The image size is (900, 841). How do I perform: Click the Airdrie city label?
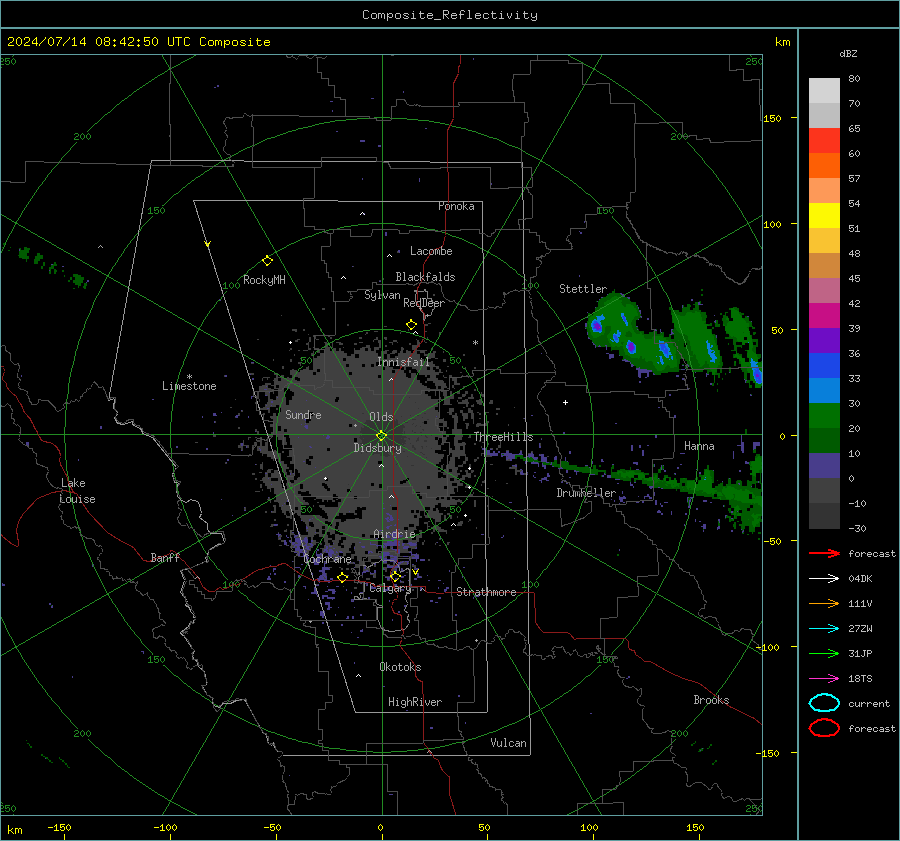(394, 534)
